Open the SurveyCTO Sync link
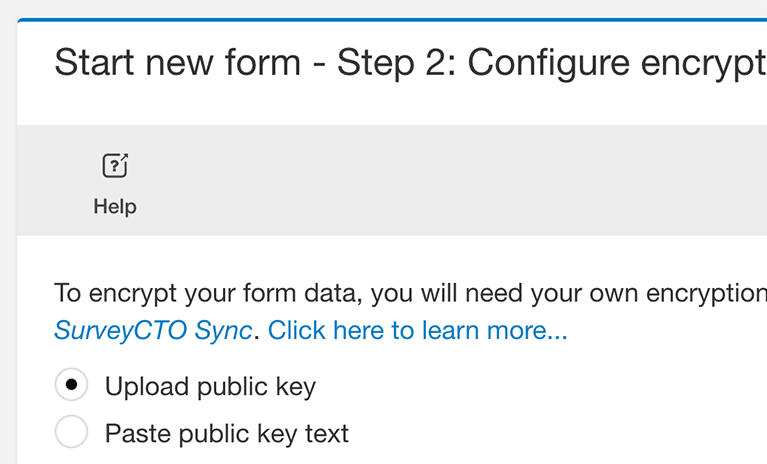This screenshot has width=767, height=464. (153, 331)
